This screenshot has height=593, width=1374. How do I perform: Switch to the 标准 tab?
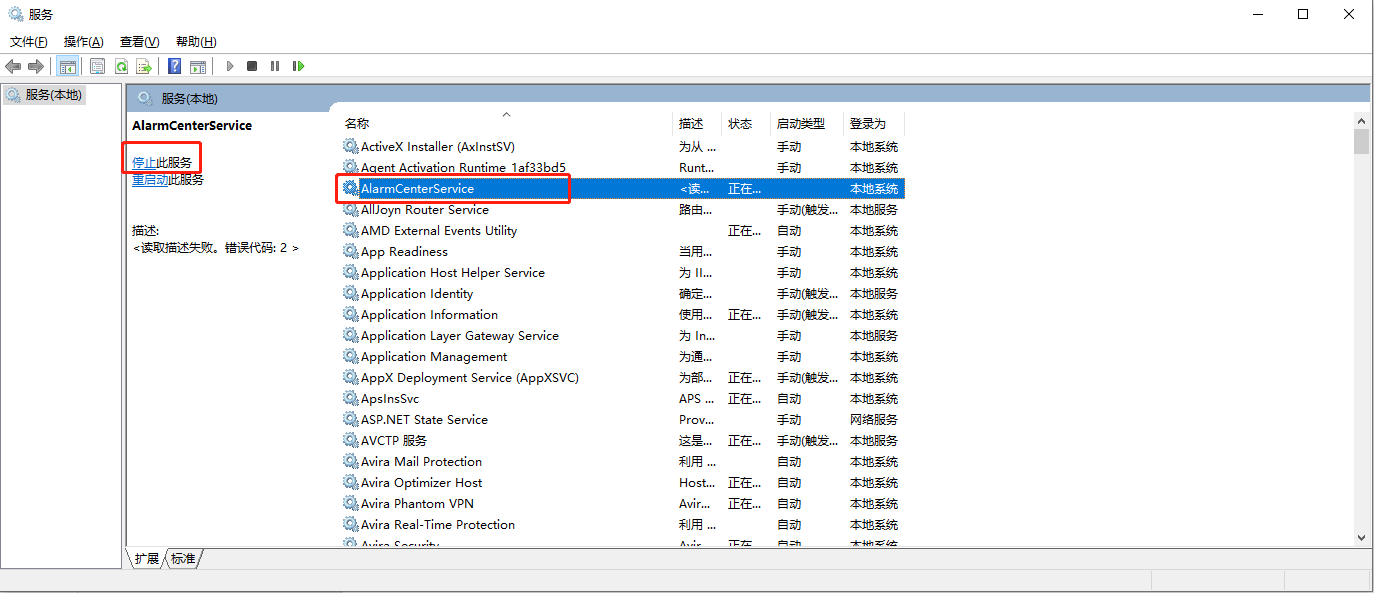[183, 559]
